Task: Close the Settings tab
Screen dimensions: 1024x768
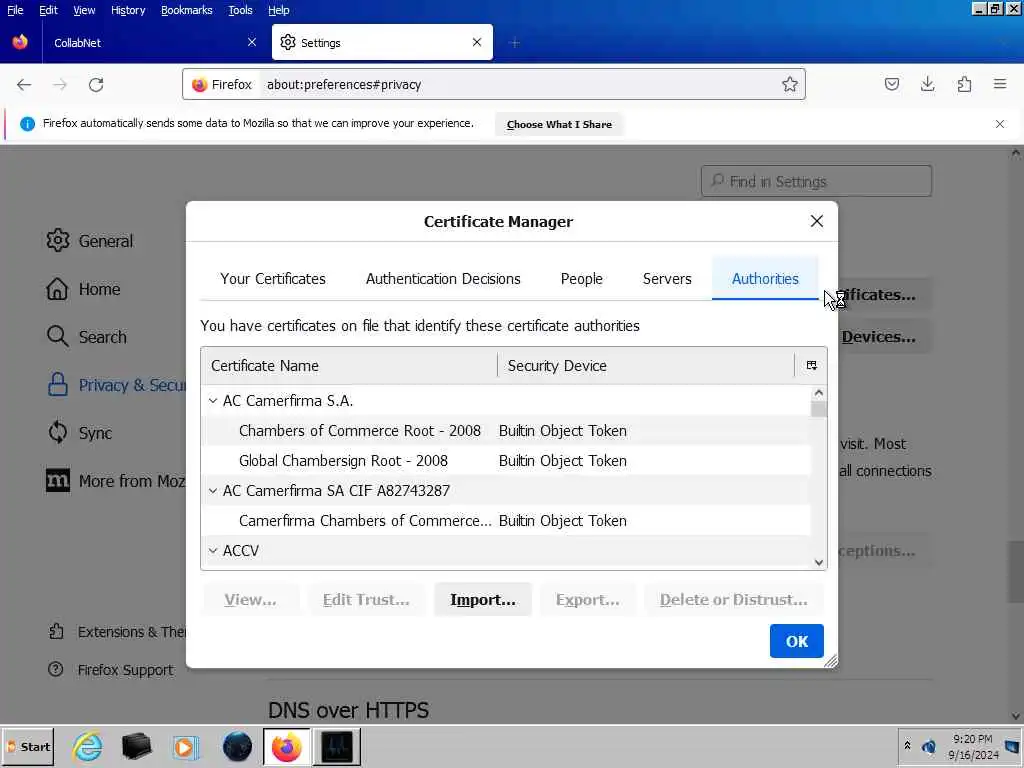Action: [x=477, y=42]
